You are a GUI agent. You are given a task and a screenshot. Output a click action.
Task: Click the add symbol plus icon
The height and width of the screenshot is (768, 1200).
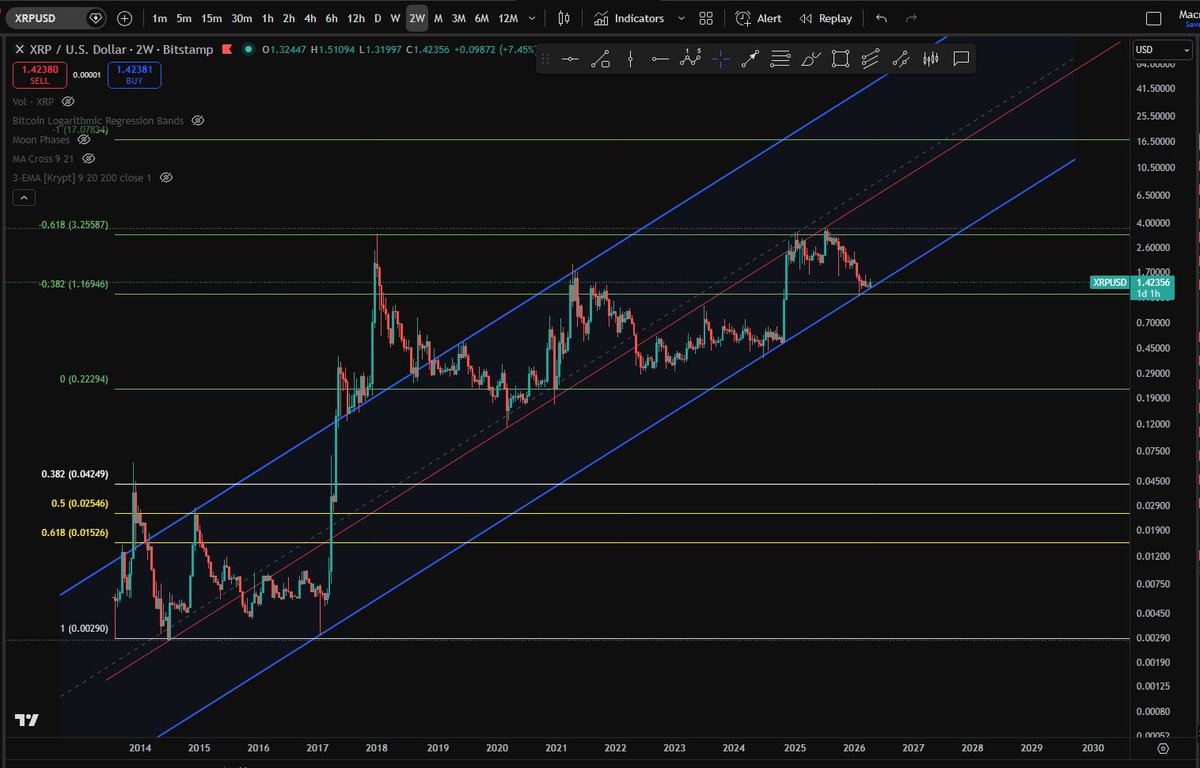(124, 18)
